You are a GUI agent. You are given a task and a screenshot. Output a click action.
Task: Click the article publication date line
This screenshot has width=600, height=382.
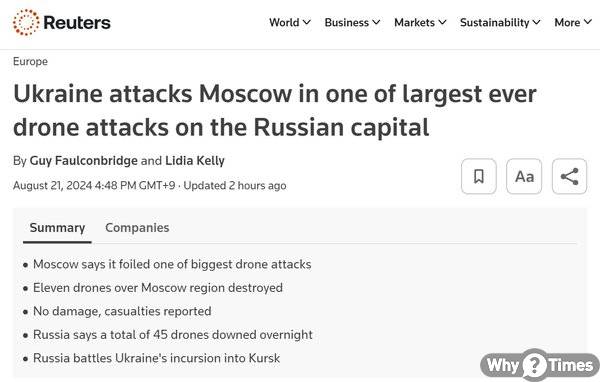[x=150, y=186]
